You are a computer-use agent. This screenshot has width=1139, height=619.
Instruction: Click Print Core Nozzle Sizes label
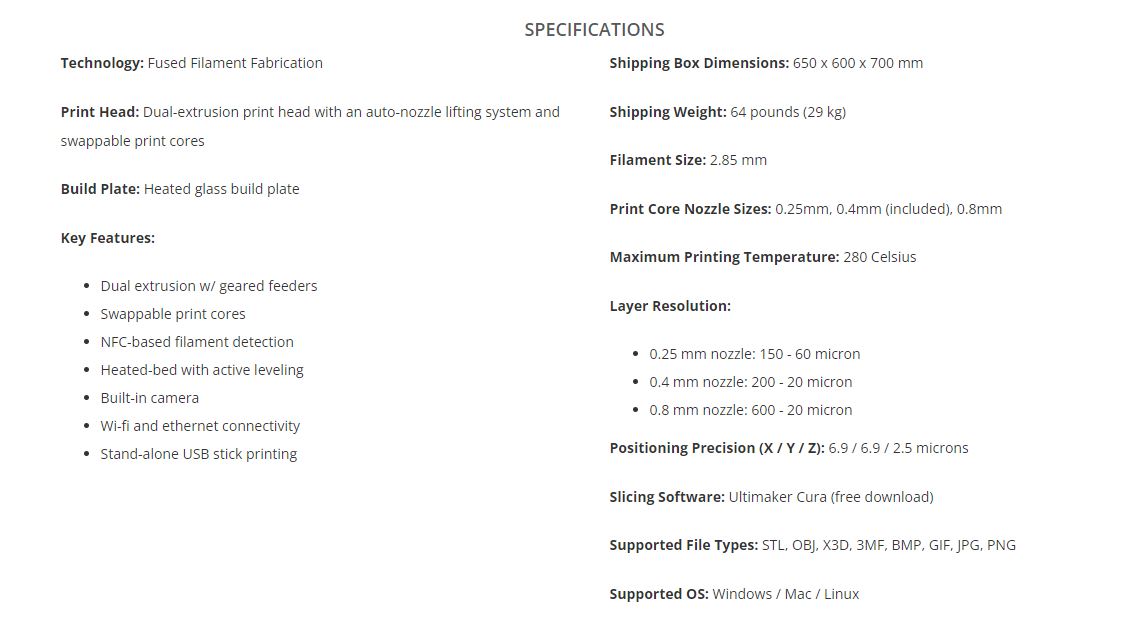point(690,209)
